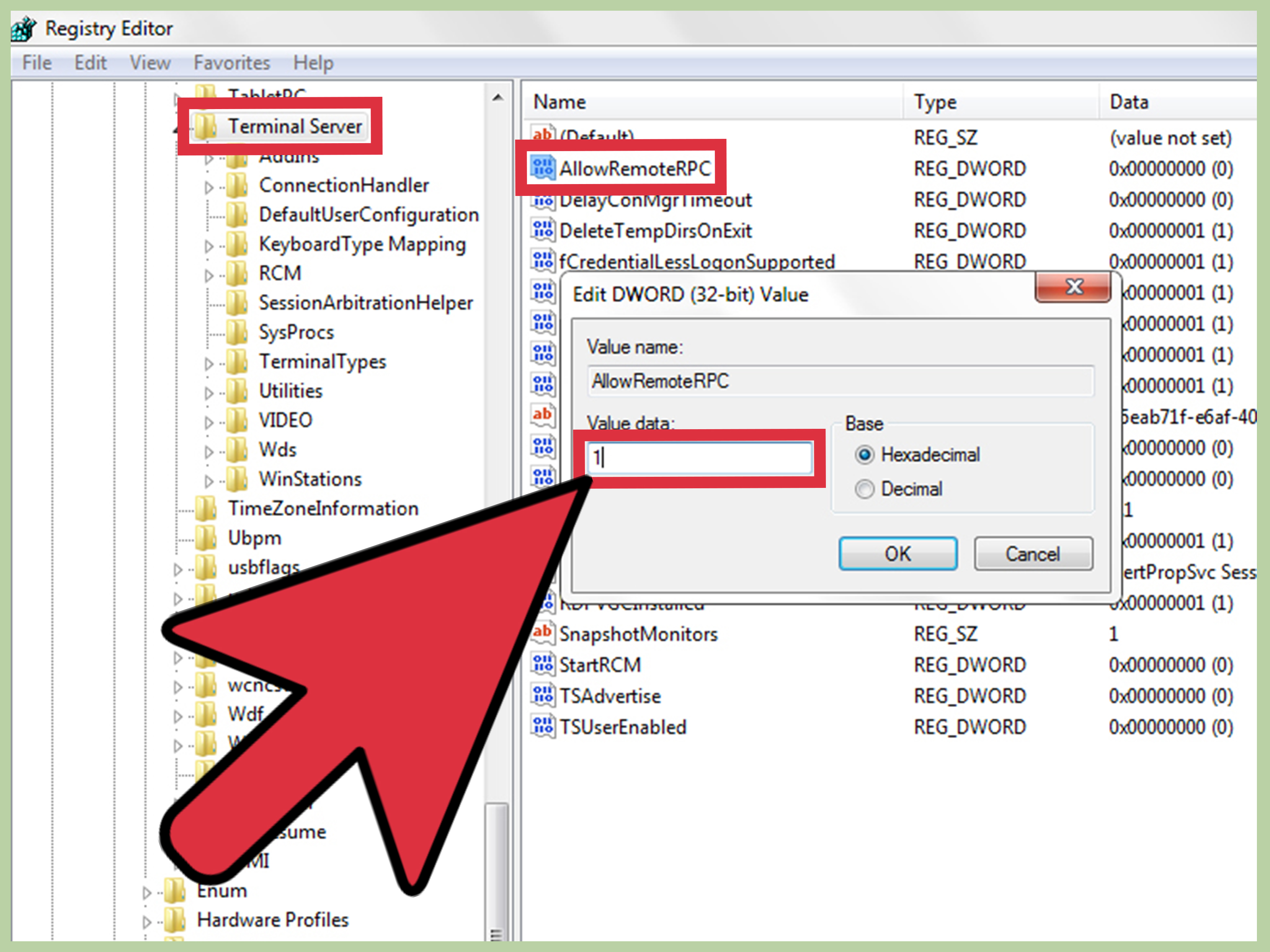Click inside the Value data field
This screenshot has height=952, width=1270.
[x=700, y=458]
